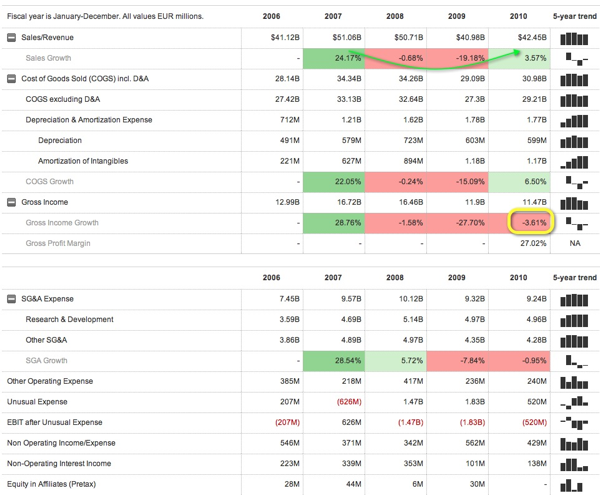Select the Sales Growth row label
Viewport: 600px width, 495px height.
click(48, 58)
